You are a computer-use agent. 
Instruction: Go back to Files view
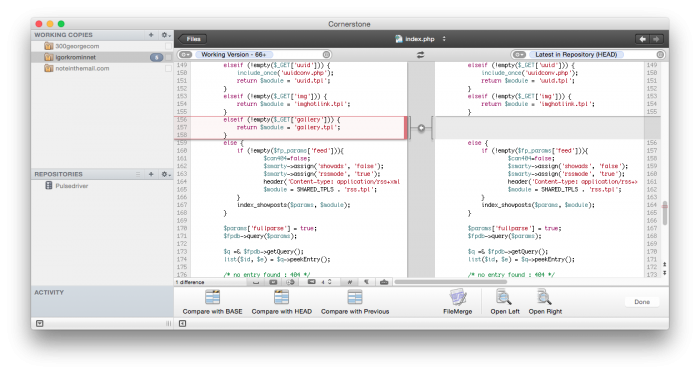(192, 39)
